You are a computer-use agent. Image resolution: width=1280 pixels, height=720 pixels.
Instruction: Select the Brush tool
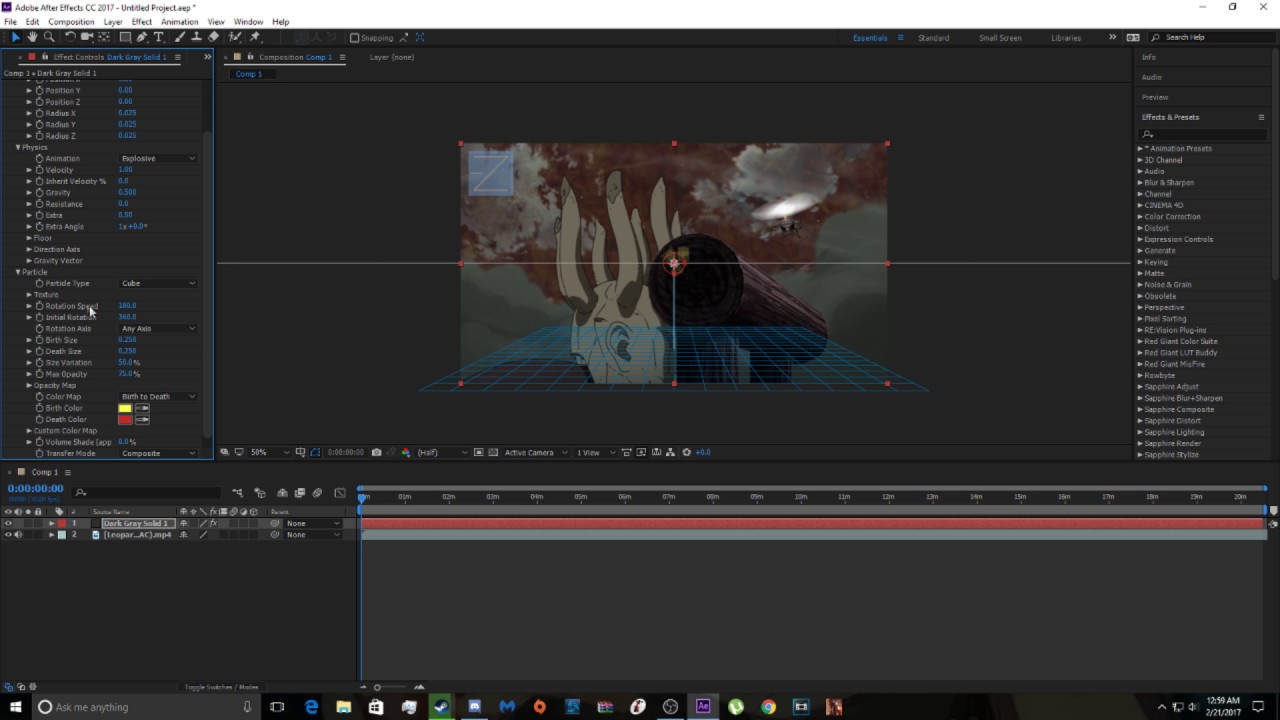pyautogui.click(x=180, y=37)
